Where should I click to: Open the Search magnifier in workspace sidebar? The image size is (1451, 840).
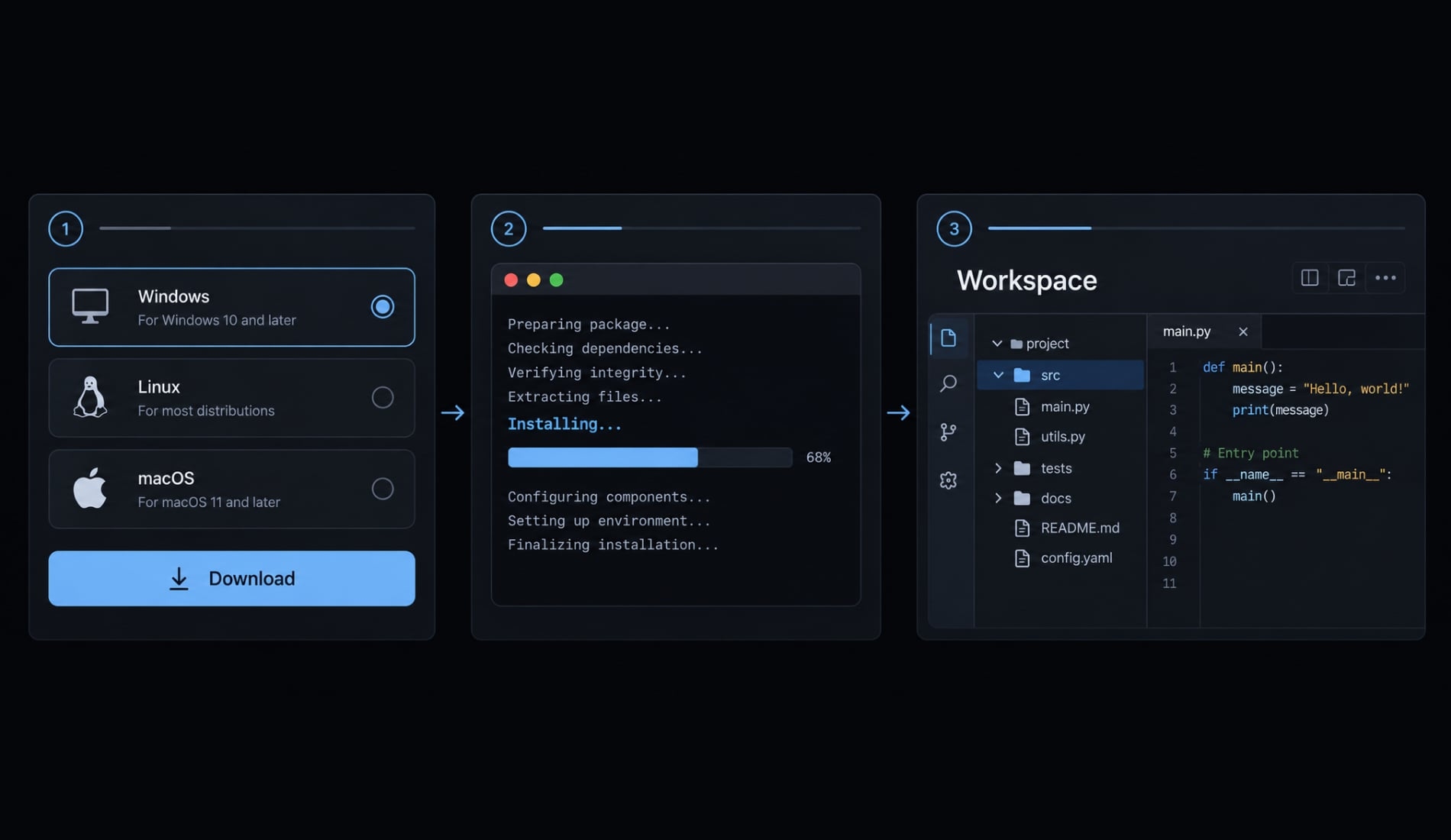pyautogui.click(x=948, y=383)
